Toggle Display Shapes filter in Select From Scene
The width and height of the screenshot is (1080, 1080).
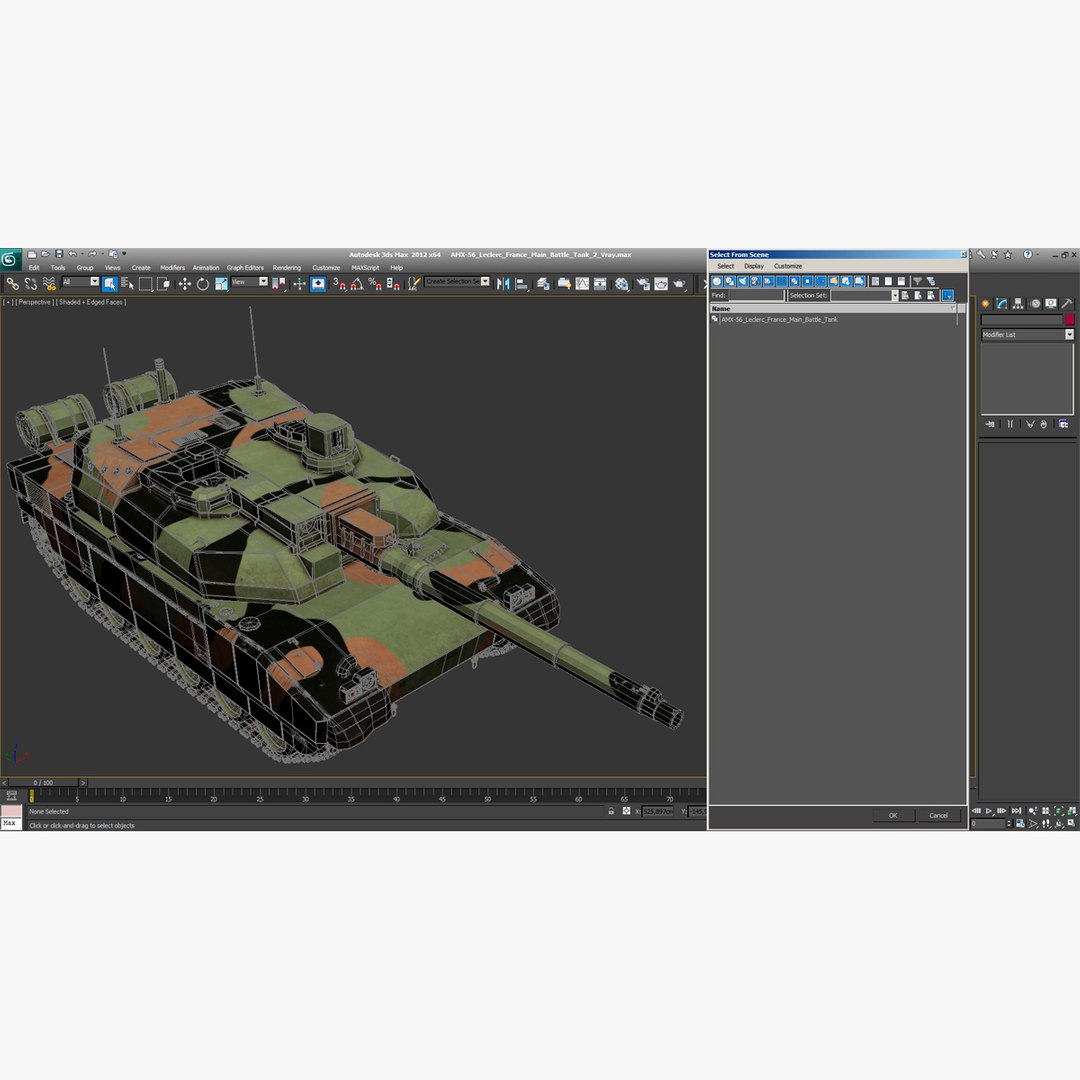click(x=730, y=281)
